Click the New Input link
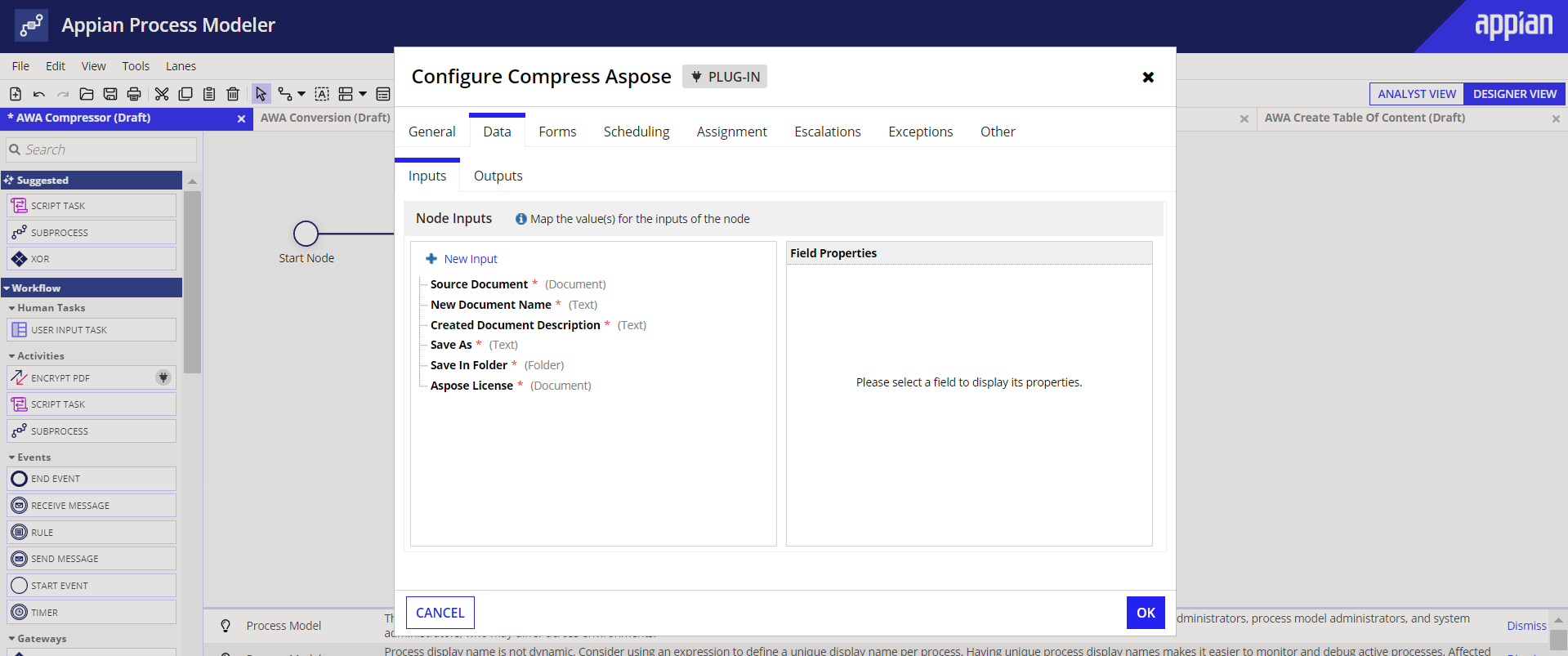 [x=470, y=259]
